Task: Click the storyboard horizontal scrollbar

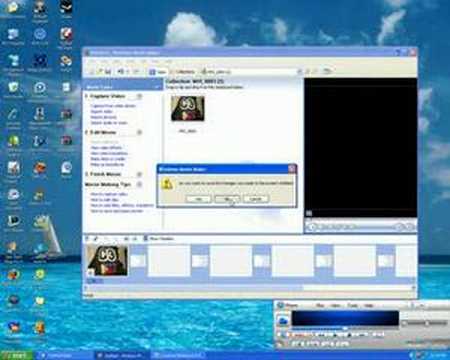Action: coord(249,288)
